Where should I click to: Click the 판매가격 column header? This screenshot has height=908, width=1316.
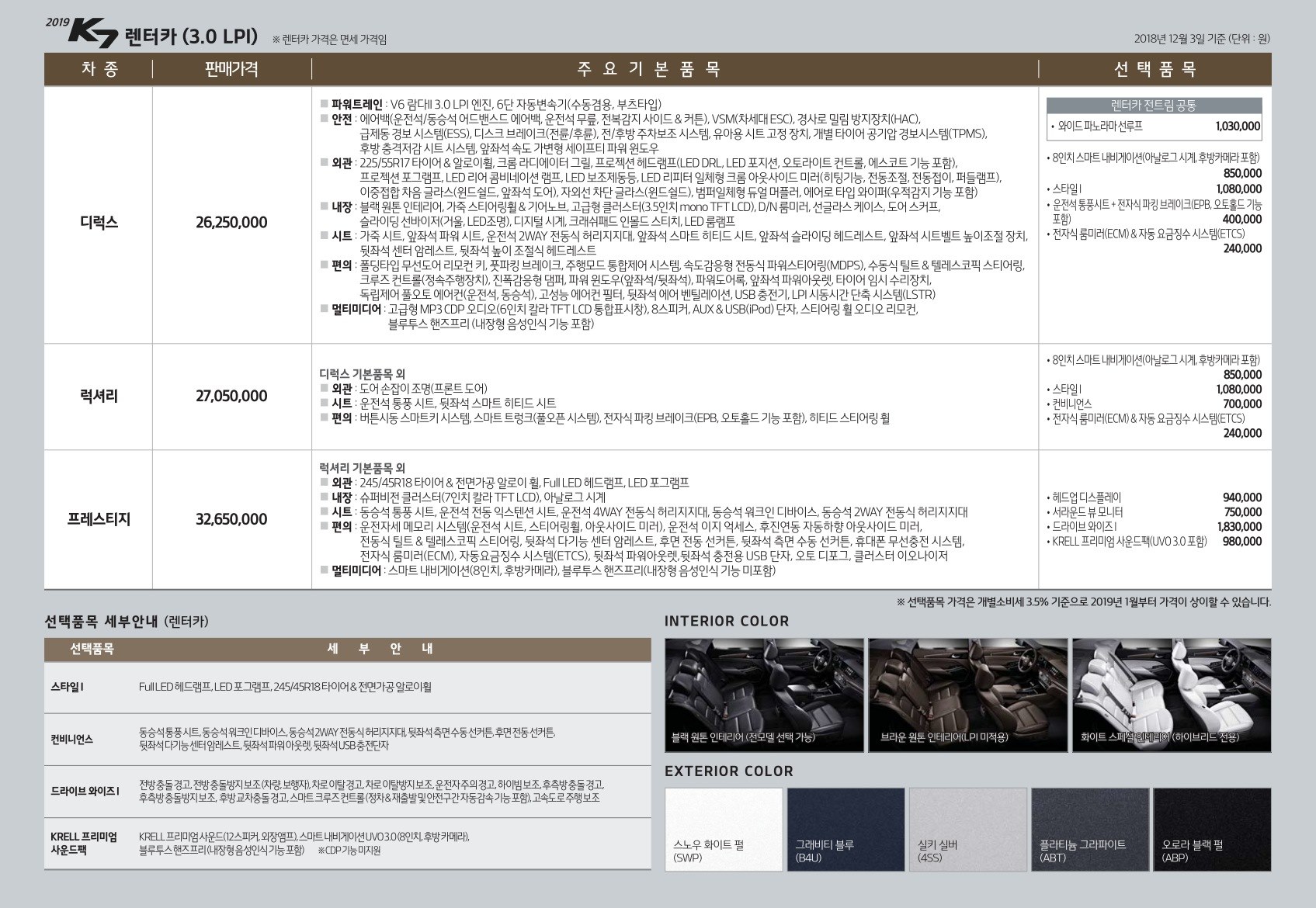231,69
